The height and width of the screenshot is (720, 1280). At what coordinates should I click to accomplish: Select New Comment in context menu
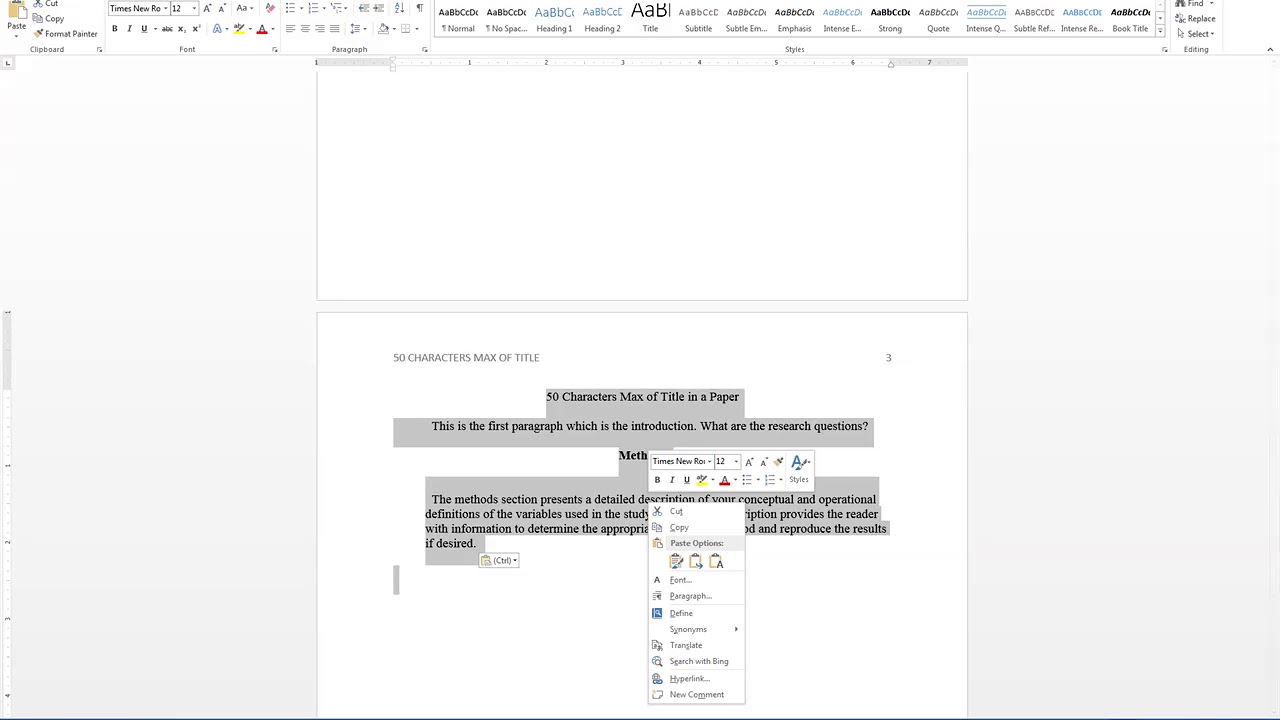696,694
